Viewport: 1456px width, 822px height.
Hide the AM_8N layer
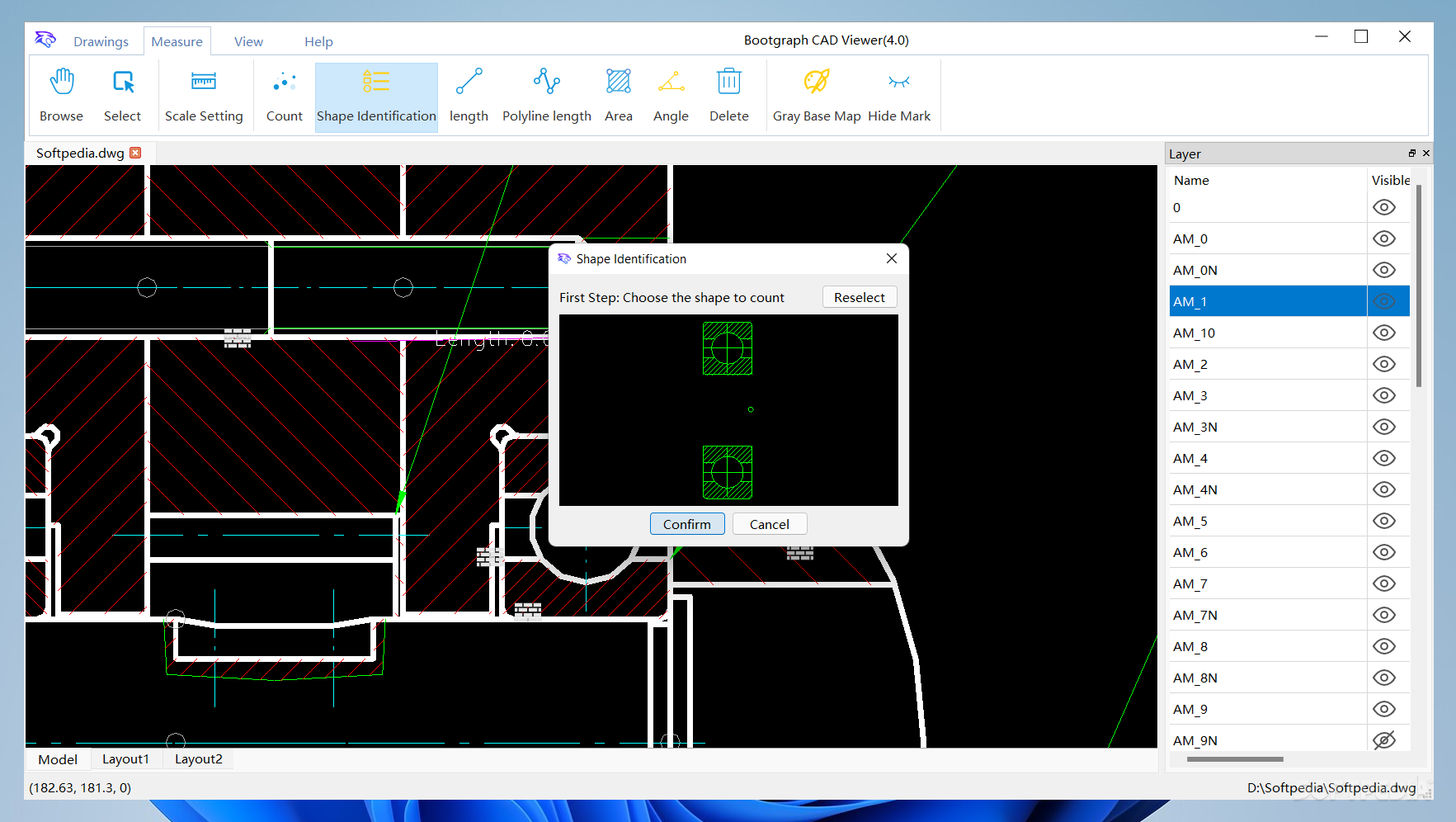point(1384,678)
